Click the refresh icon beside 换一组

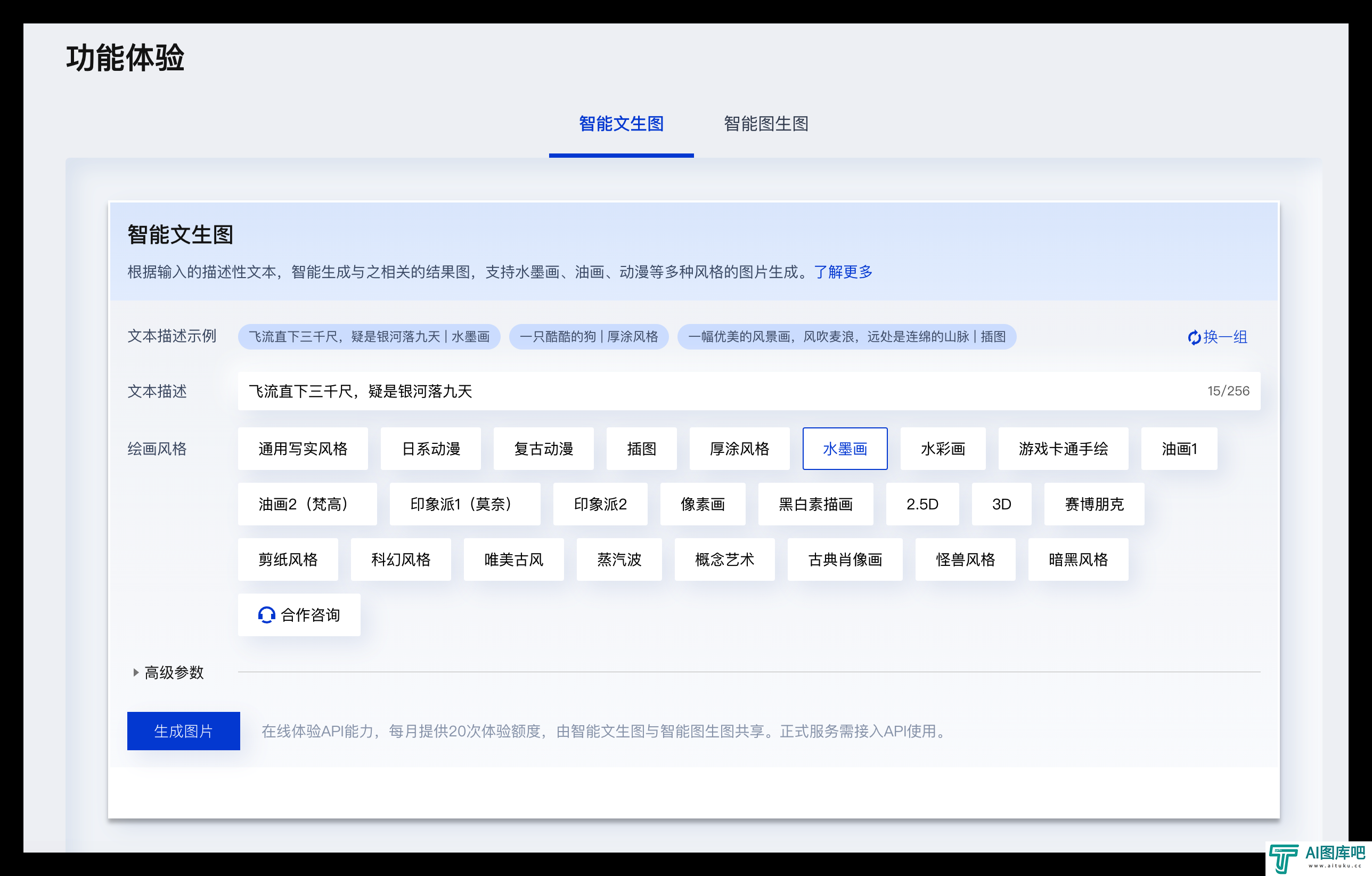(x=1194, y=337)
